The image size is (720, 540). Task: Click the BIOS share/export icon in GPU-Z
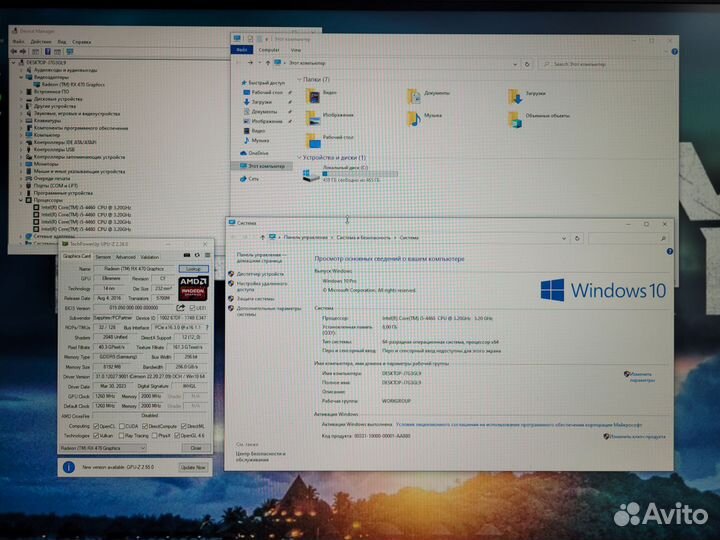(x=180, y=308)
